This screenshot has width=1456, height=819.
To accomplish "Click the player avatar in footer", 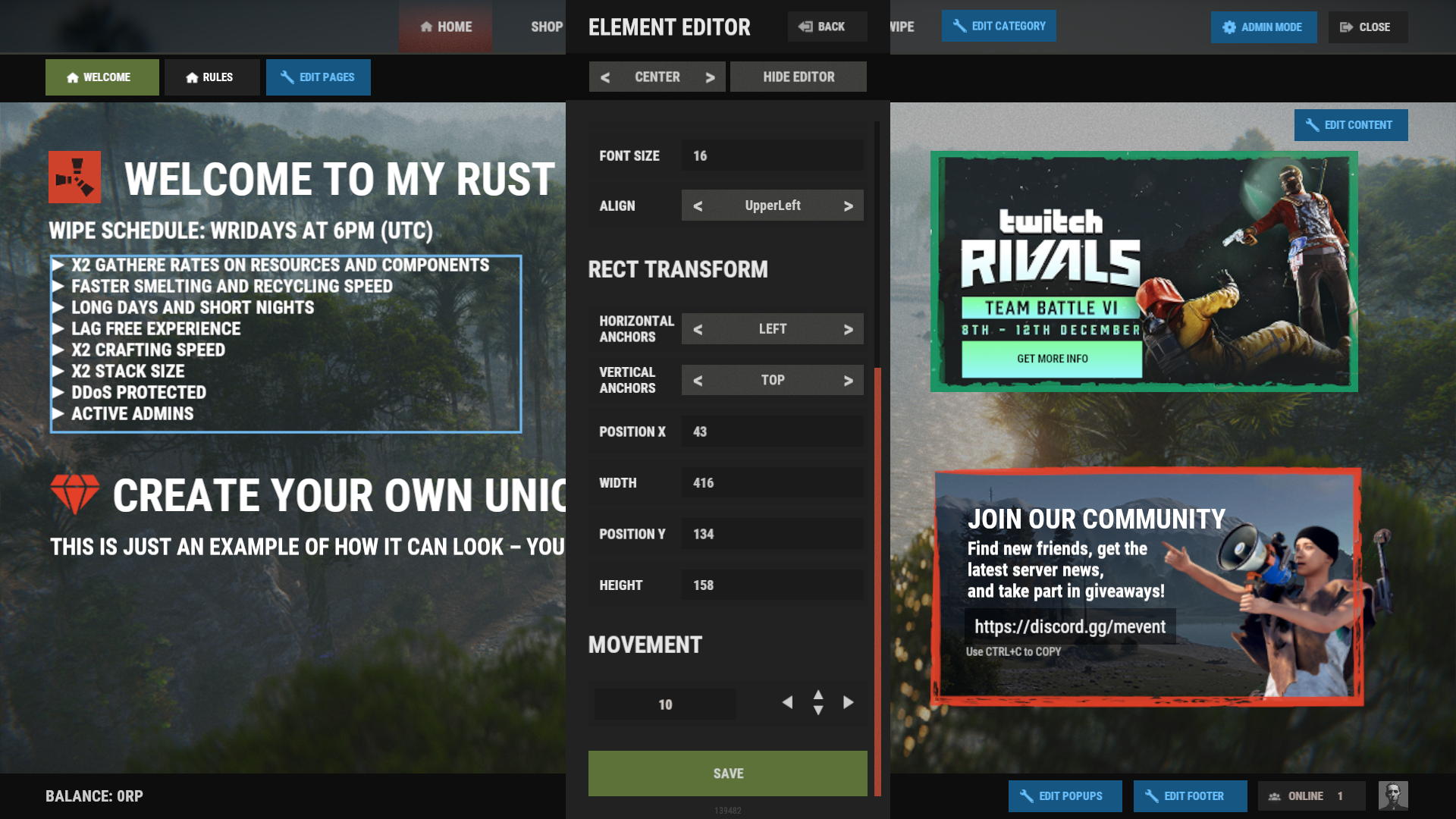I will click(x=1392, y=795).
